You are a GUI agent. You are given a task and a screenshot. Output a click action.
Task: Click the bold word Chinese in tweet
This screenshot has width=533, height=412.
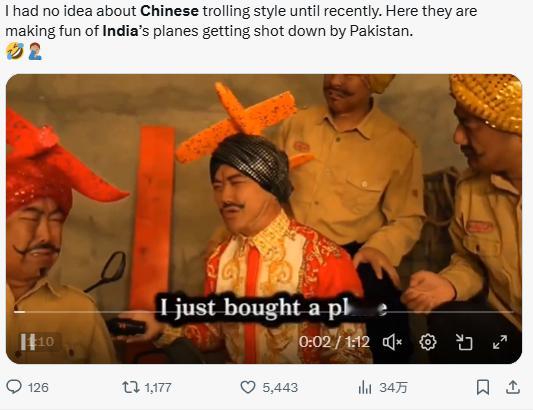[x=169, y=11]
